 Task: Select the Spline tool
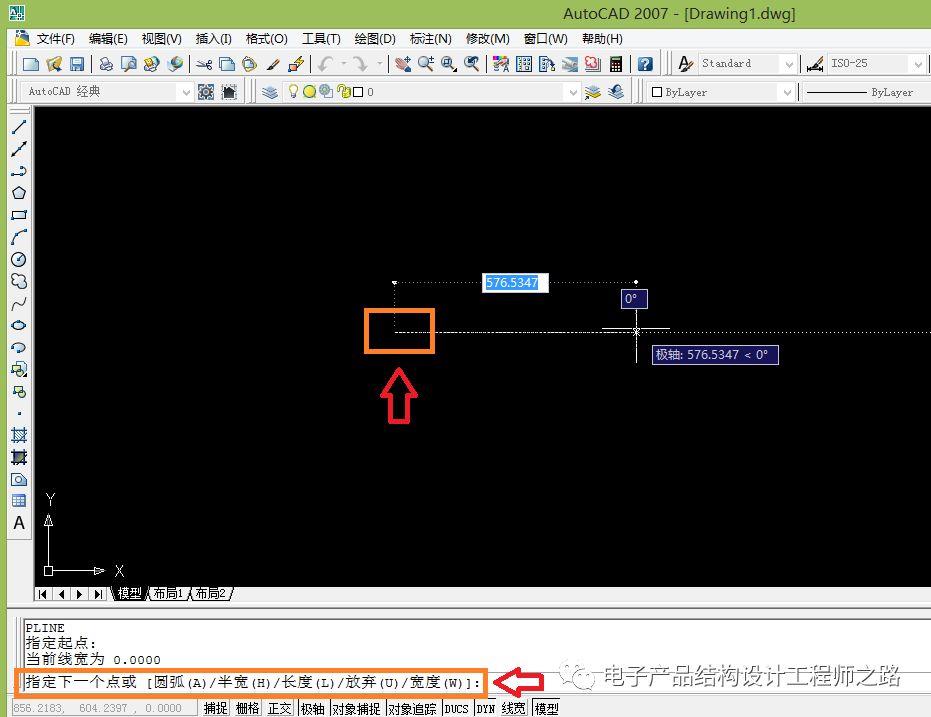click(x=19, y=304)
